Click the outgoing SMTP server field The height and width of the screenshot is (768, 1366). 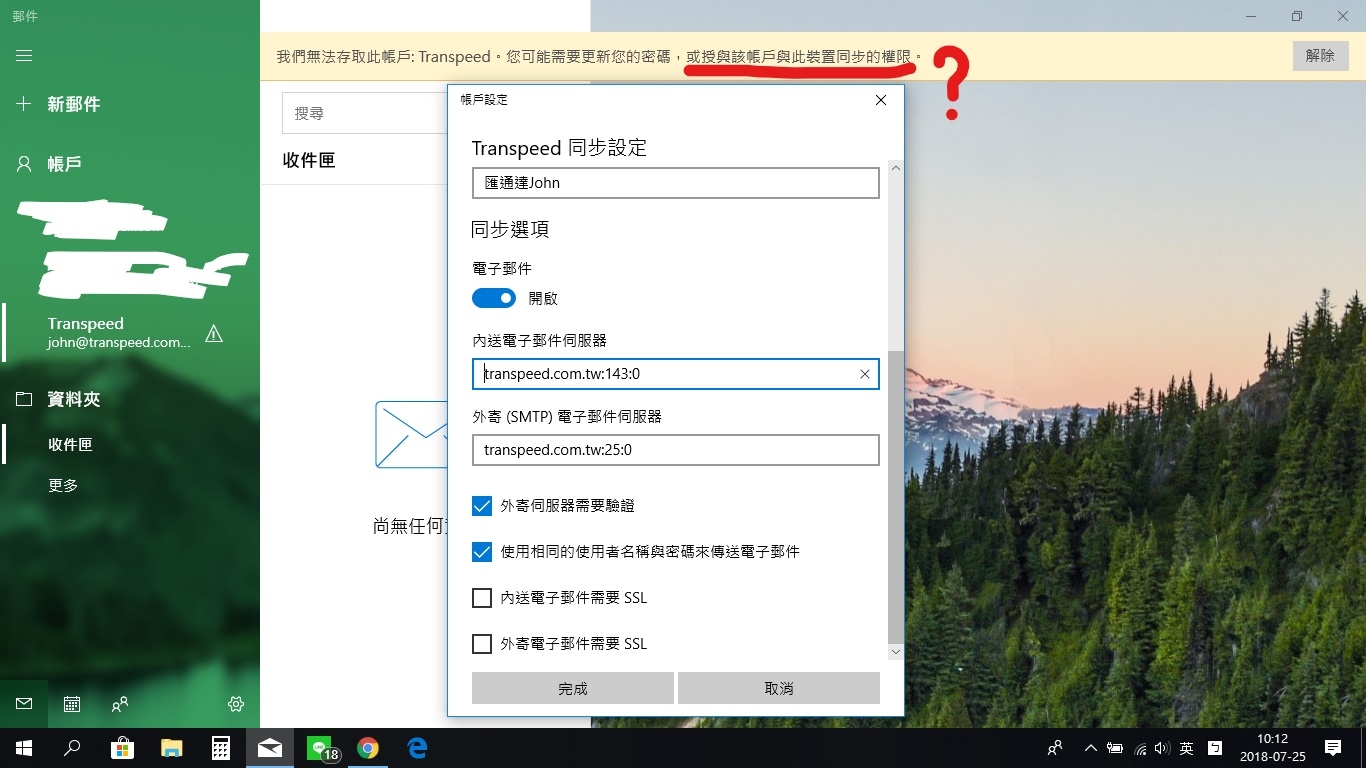676,450
